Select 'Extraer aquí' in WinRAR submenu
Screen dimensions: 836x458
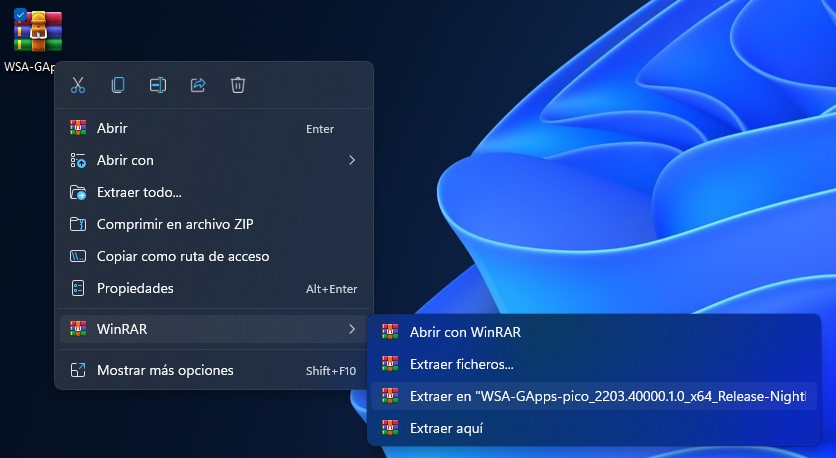(446, 428)
